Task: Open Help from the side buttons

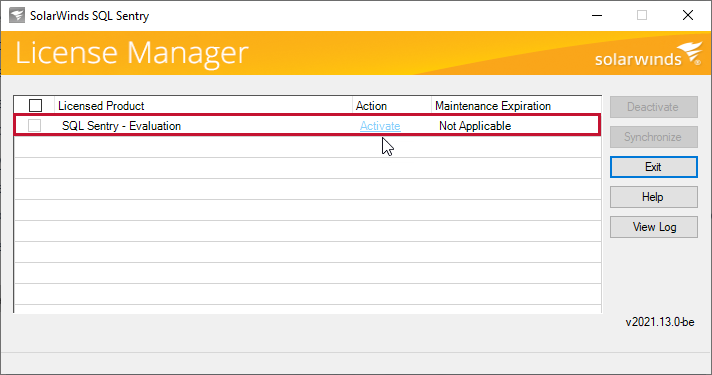Action: pyautogui.click(x=653, y=197)
